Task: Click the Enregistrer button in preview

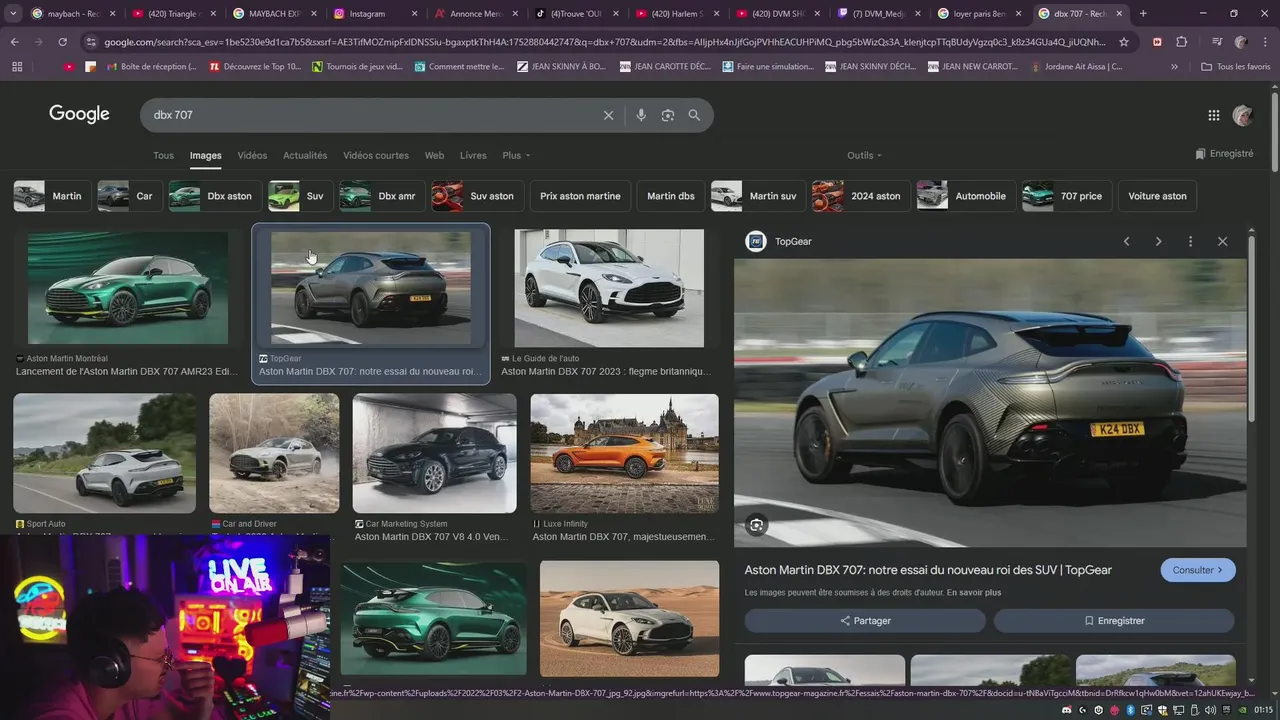Action: 1114,621
